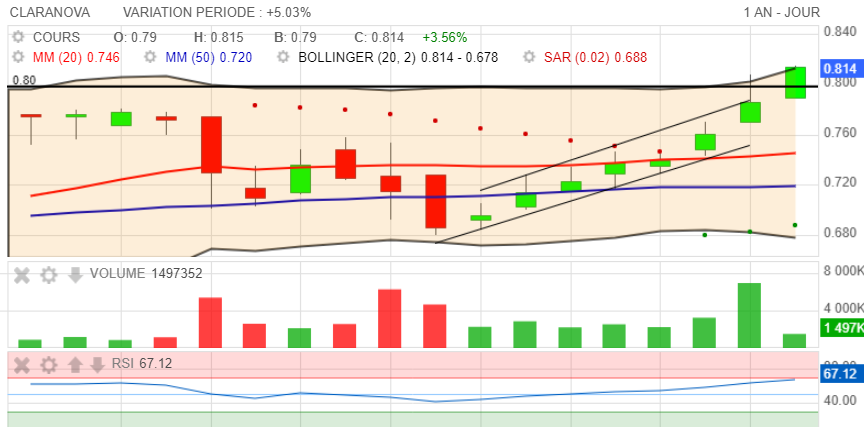Click the MM (20) 0.746 label
864x427 pixels.
tap(76, 57)
